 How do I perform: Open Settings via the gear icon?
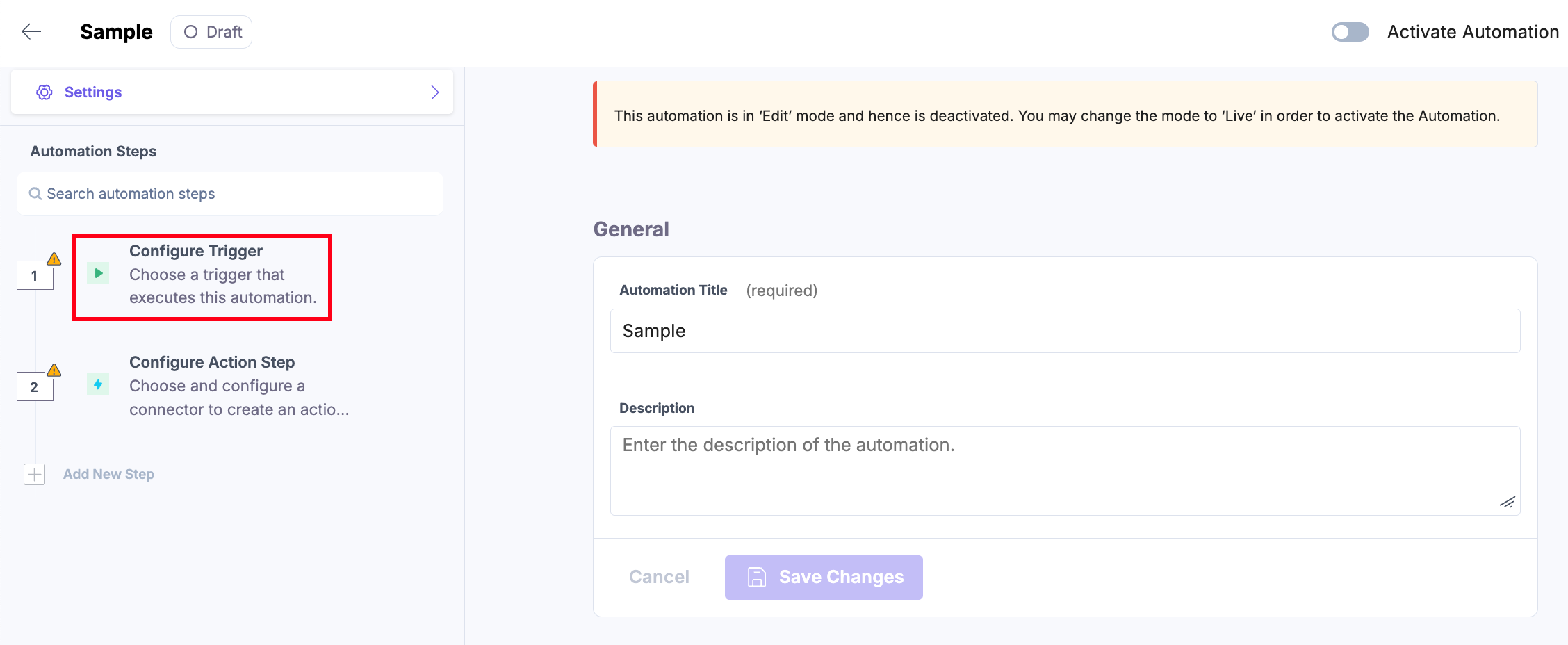pos(44,92)
